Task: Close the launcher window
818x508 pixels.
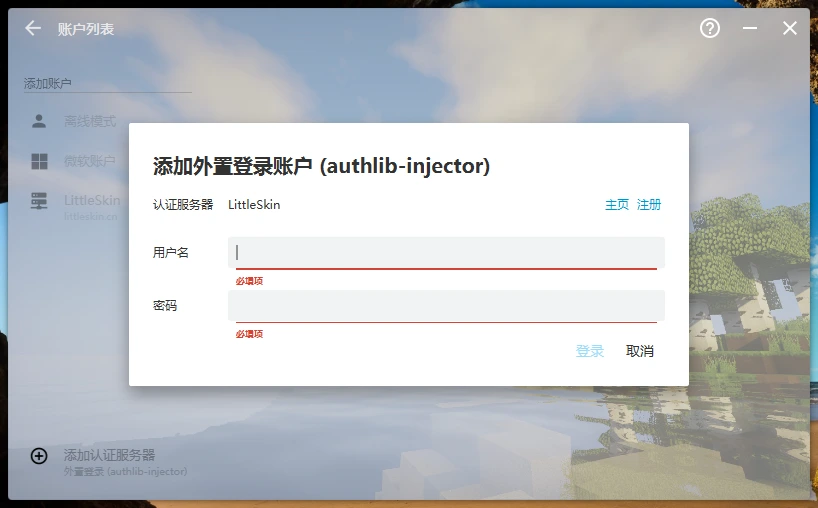Action: click(789, 29)
